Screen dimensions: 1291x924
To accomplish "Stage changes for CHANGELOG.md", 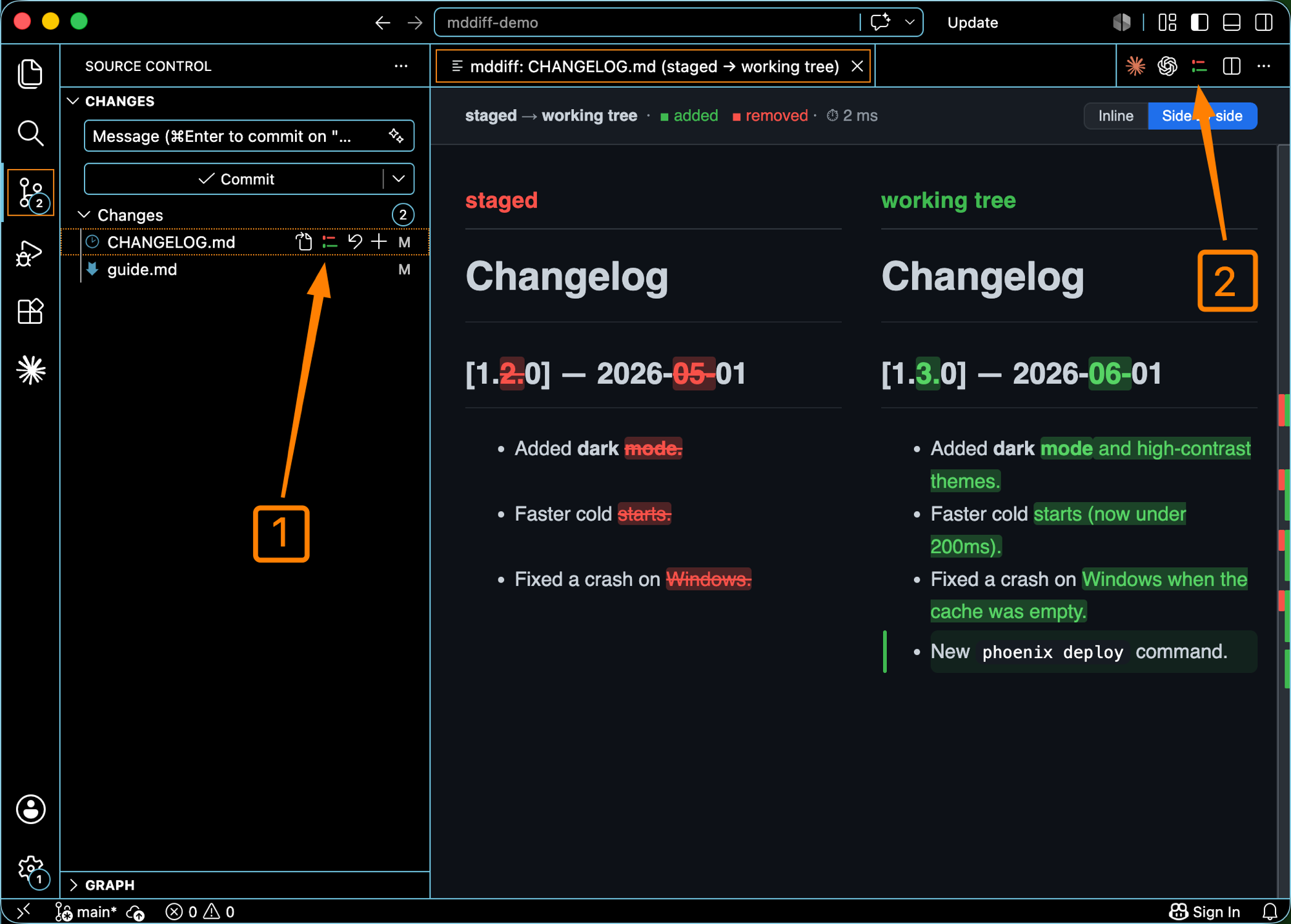I will tap(380, 241).
